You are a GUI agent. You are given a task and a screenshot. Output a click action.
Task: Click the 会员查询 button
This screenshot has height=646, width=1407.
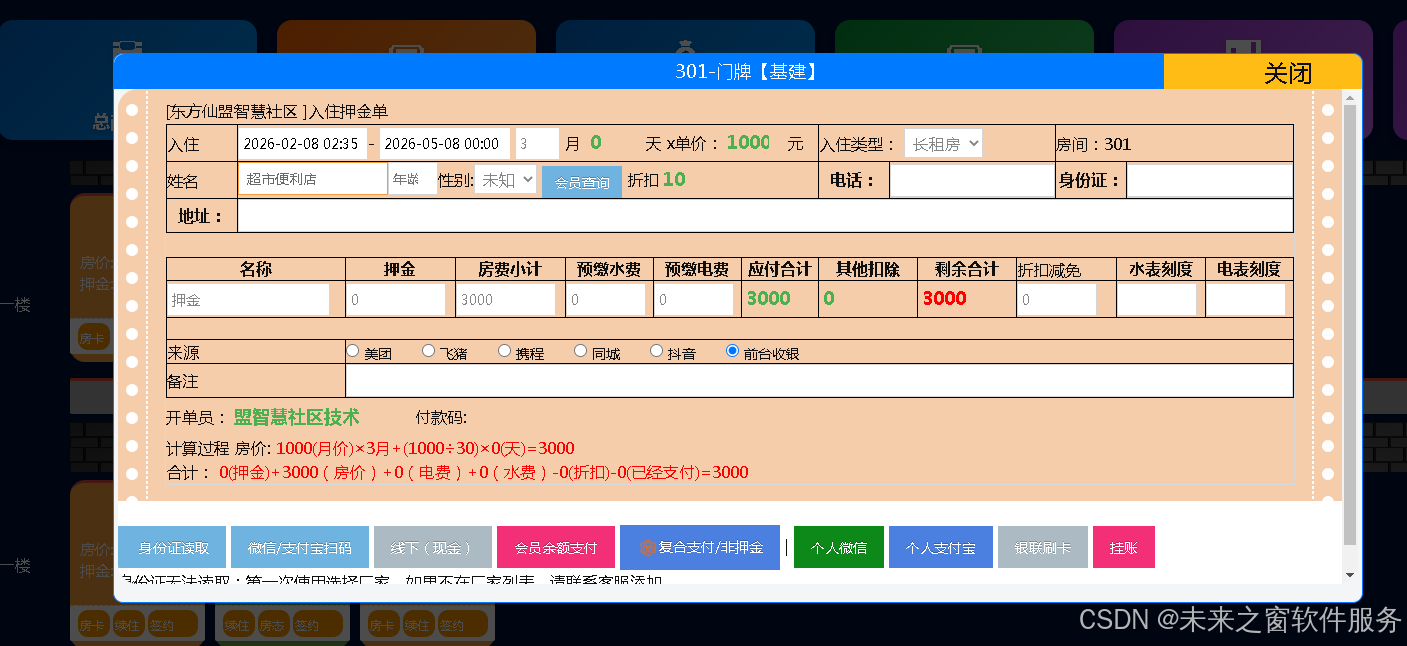[582, 183]
